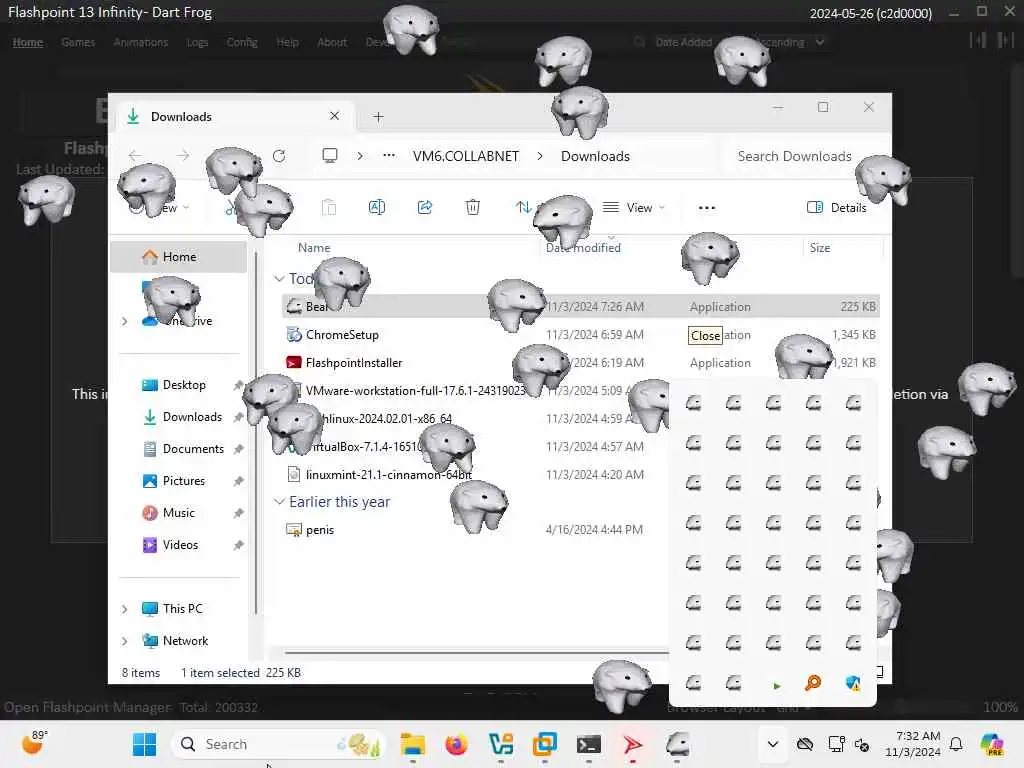The image size is (1024, 768).
Task: Click the Paste icon in Explorer toolbar
Action: coord(329,208)
